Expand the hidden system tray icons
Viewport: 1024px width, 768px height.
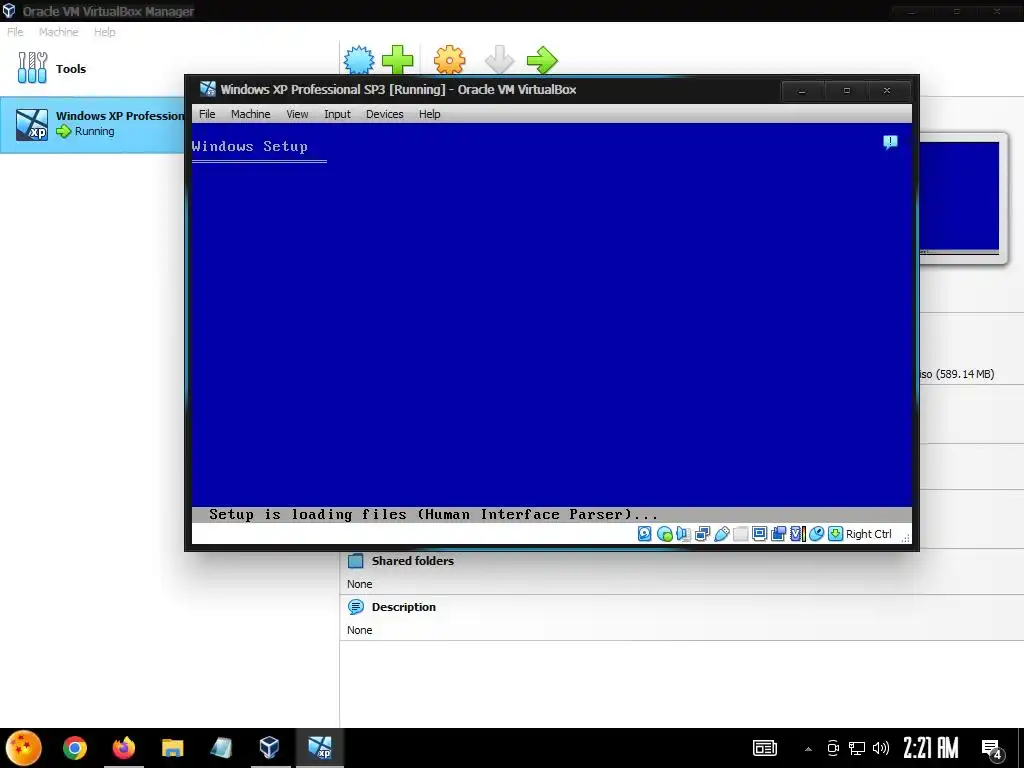click(808, 748)
